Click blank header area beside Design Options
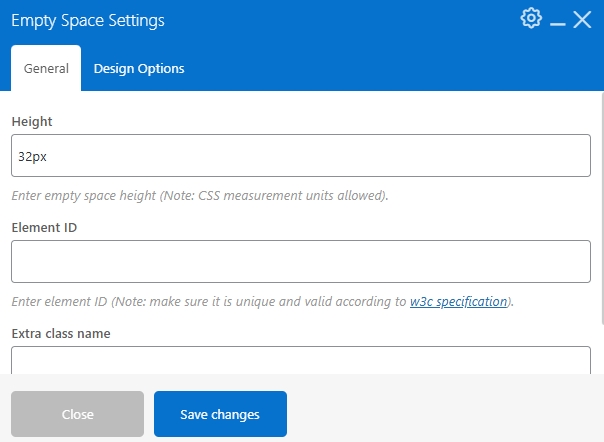 (x=385, y=68)
